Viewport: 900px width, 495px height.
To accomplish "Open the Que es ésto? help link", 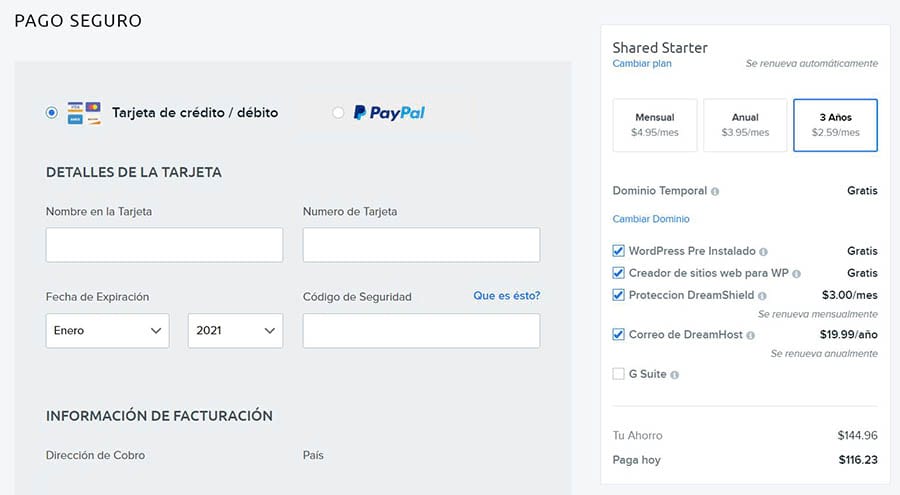I will pyautogui.click(x=506, y=296).
